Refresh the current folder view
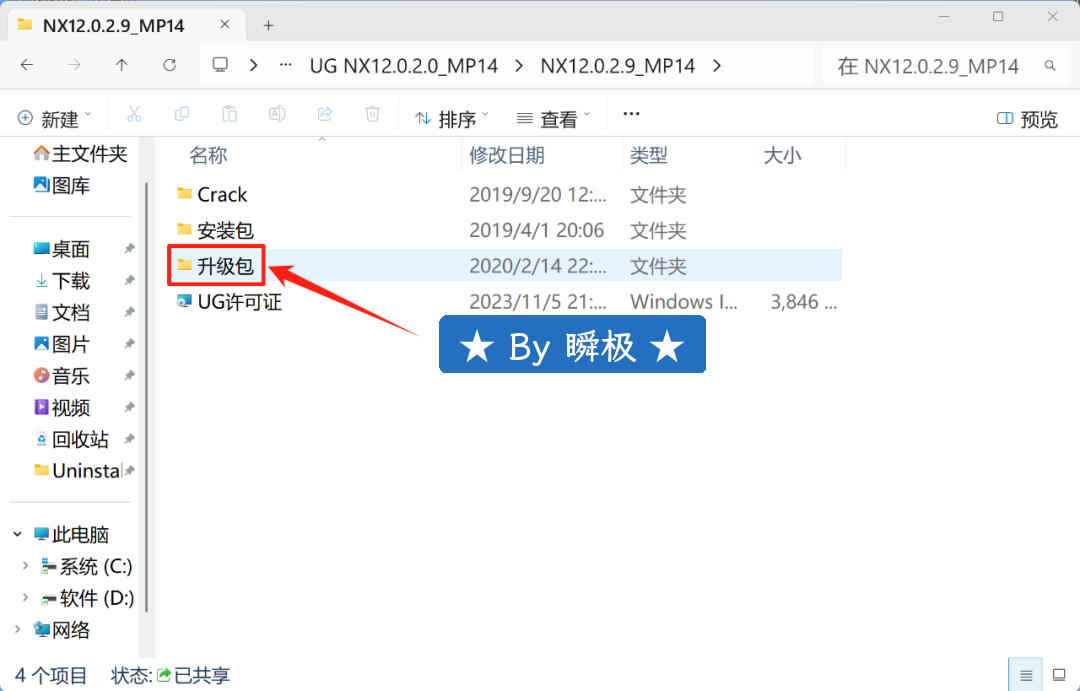 [x=170, y=65]
